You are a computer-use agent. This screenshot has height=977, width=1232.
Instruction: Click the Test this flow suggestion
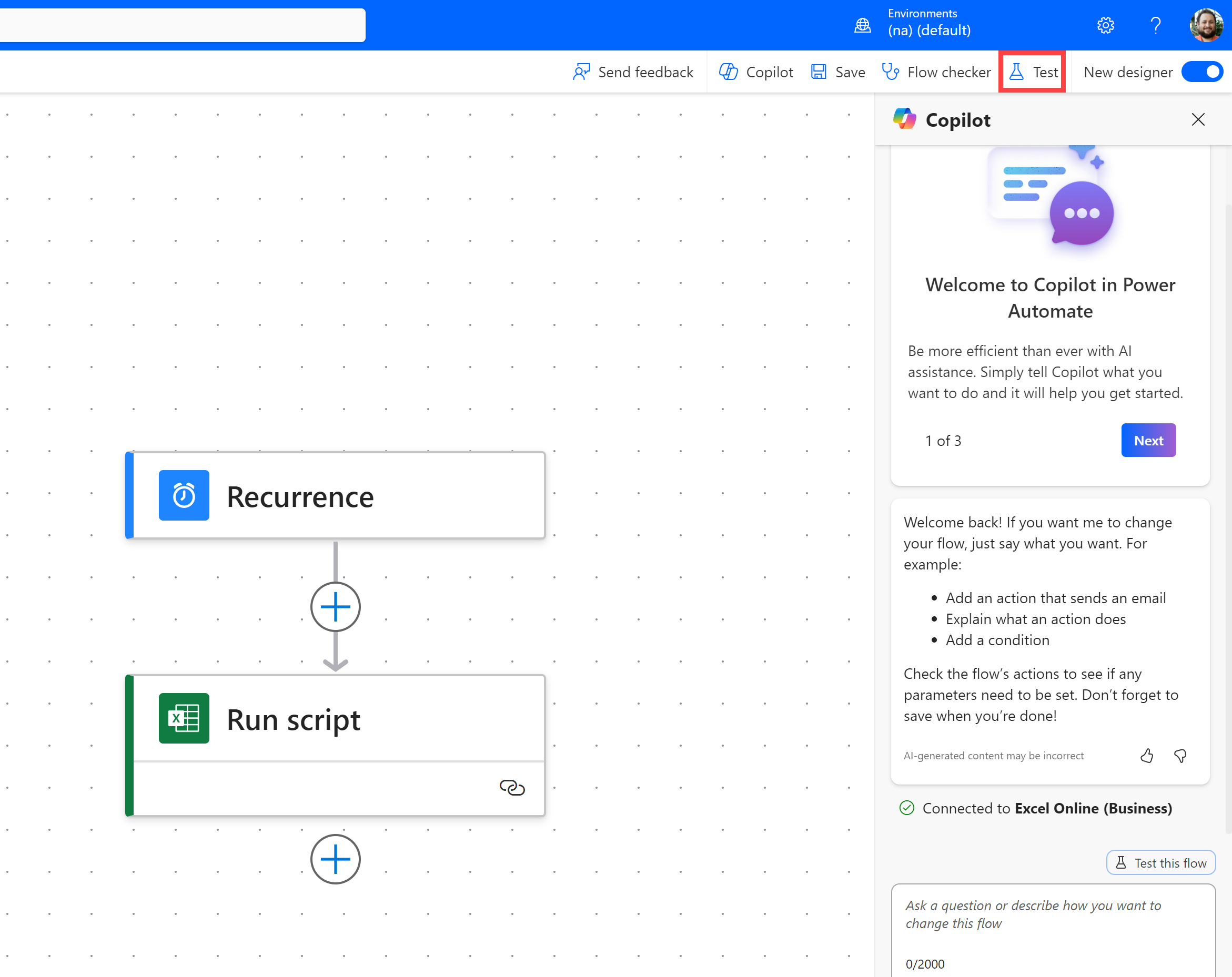tap(1160, 863)
